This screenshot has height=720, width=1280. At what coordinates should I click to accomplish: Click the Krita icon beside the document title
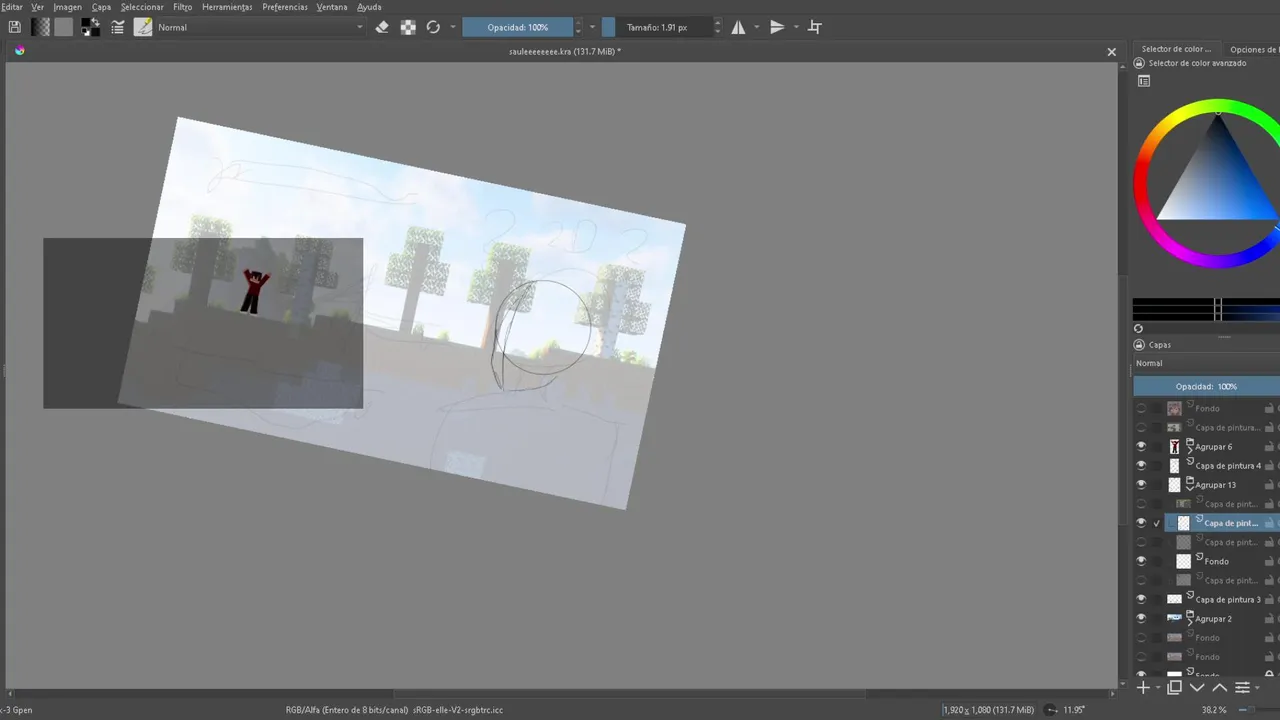(x=18, y=50)
